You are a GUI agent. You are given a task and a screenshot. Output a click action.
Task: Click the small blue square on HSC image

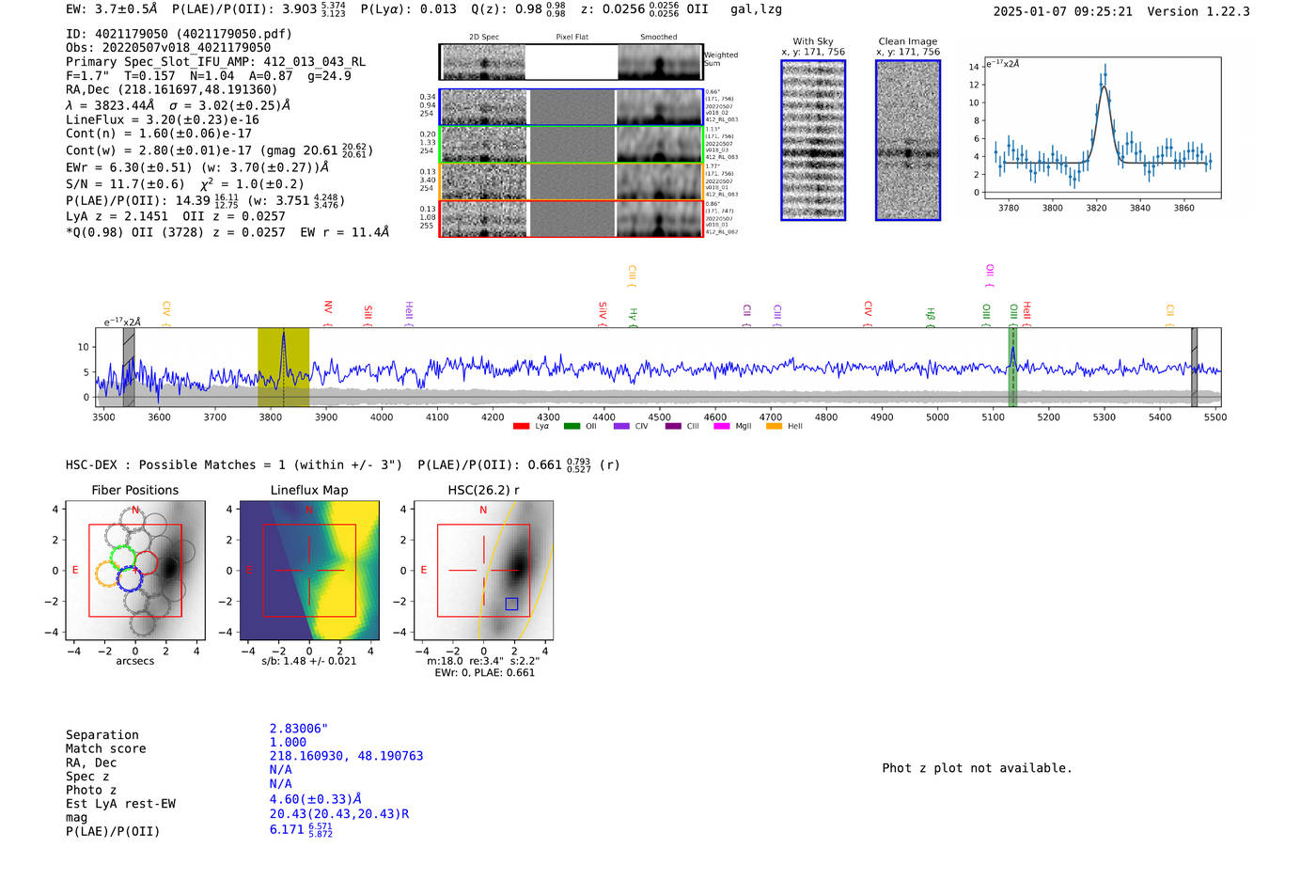tap(511, 604)
